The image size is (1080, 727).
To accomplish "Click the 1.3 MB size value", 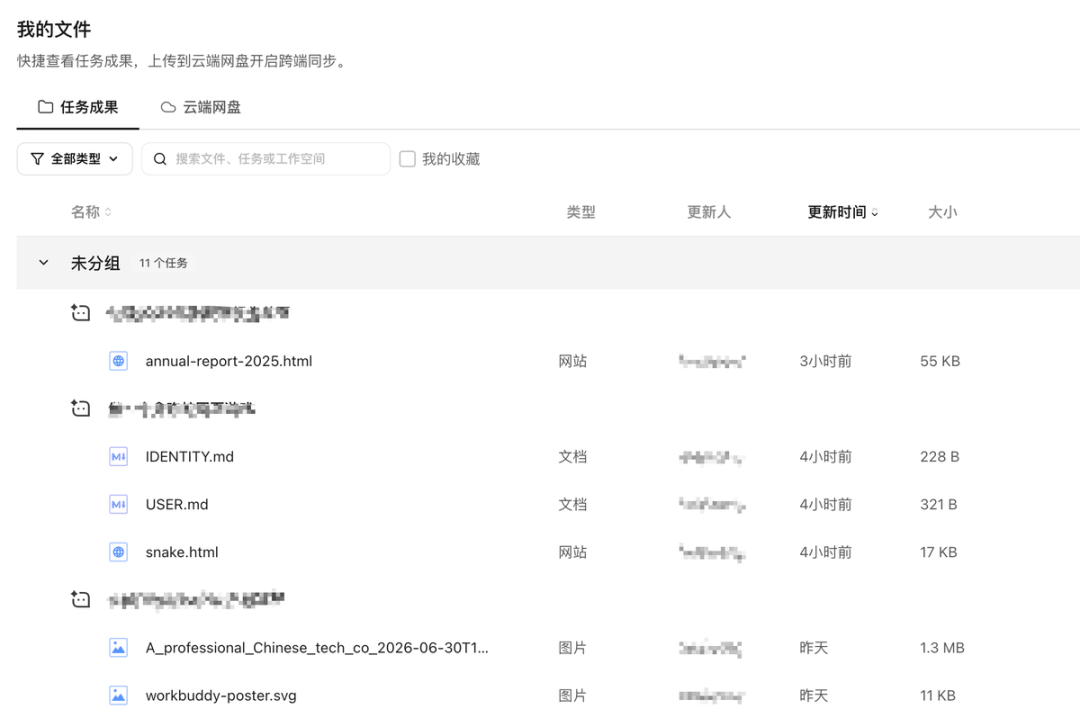I will click(x=942, y=648).
